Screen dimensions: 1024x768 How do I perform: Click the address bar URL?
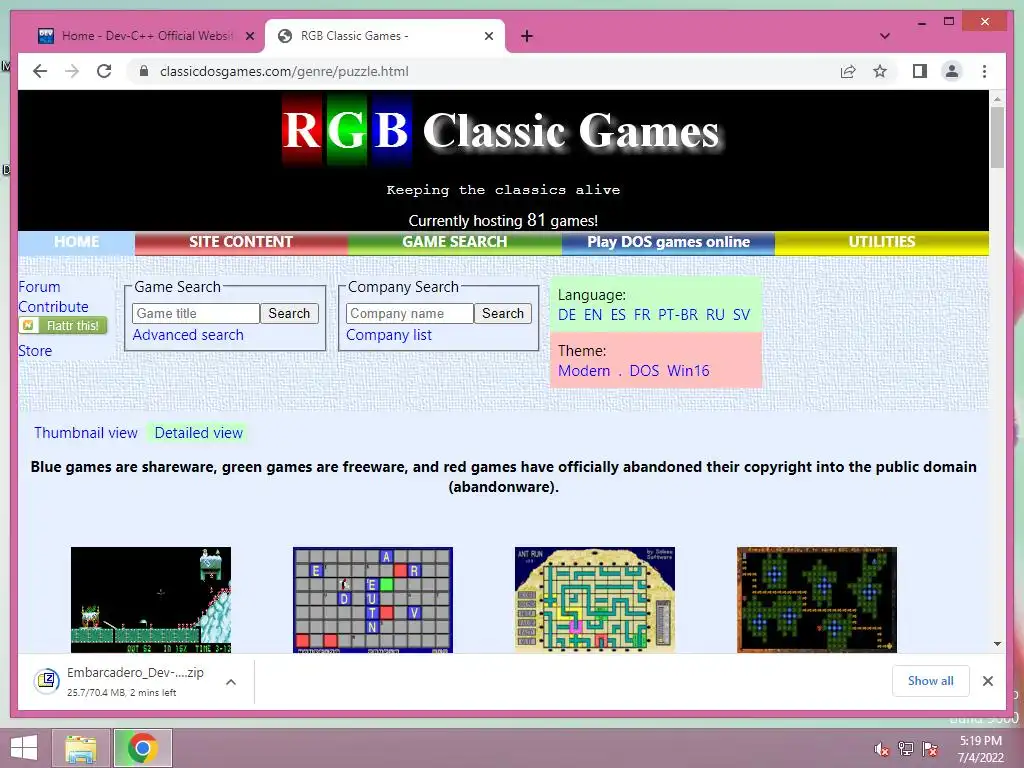pyautogui.click(x=284, y=71)
